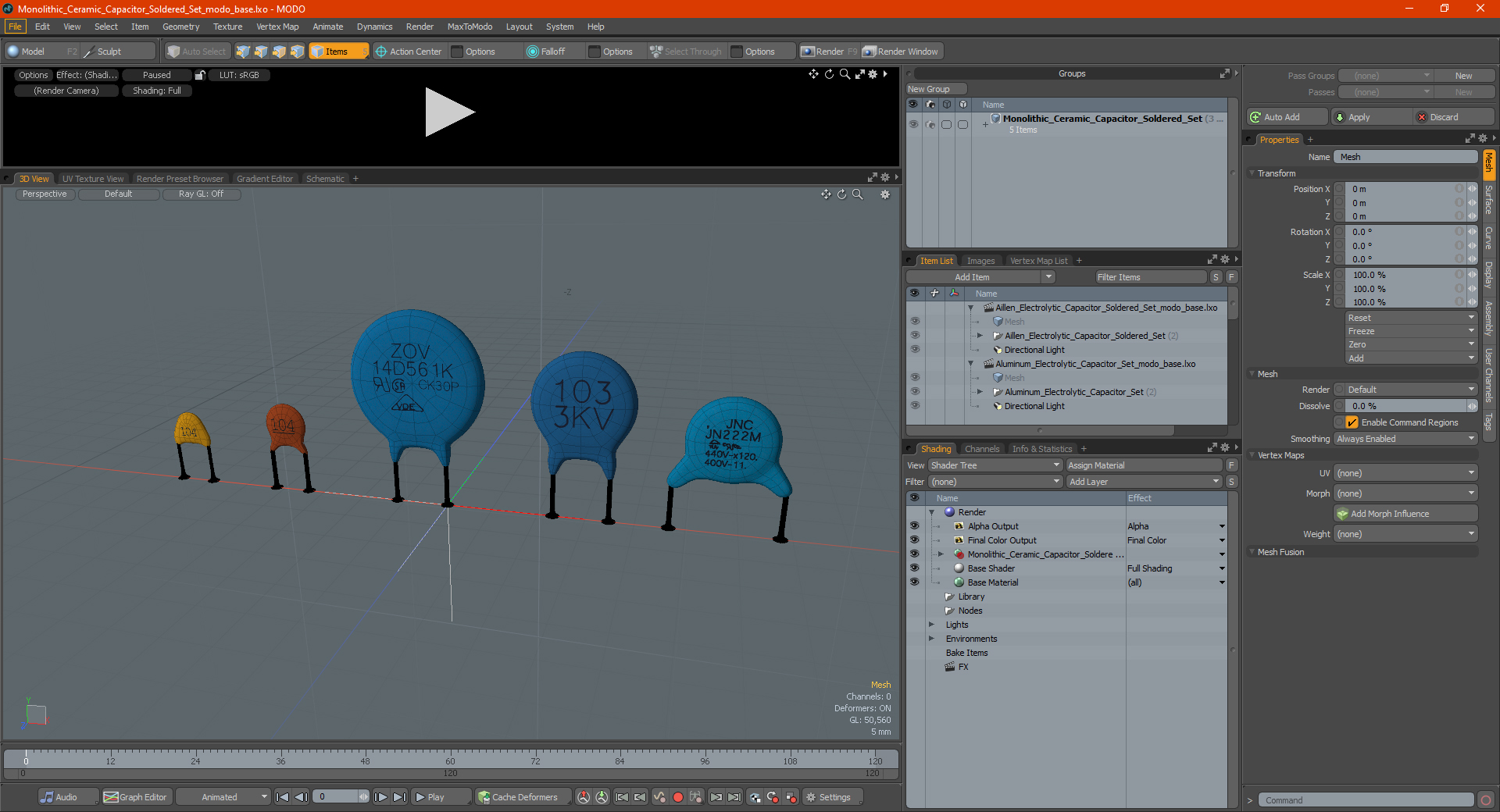Toggle visibility of Alpha Output
This screenshot has height=812, width=1500.
pos(914,526)
